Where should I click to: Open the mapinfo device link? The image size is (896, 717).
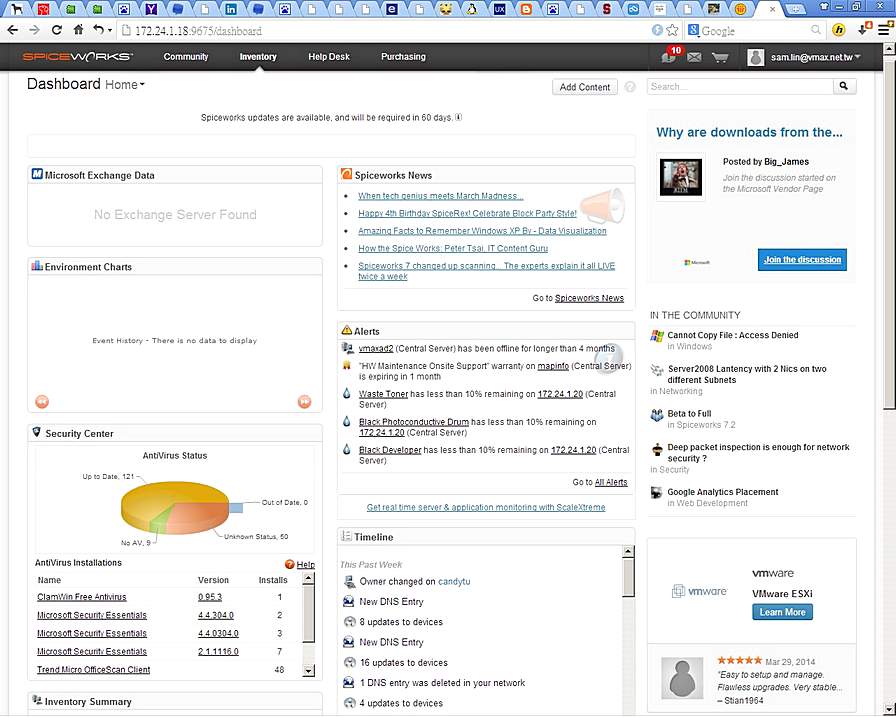[x=553, y=366]
